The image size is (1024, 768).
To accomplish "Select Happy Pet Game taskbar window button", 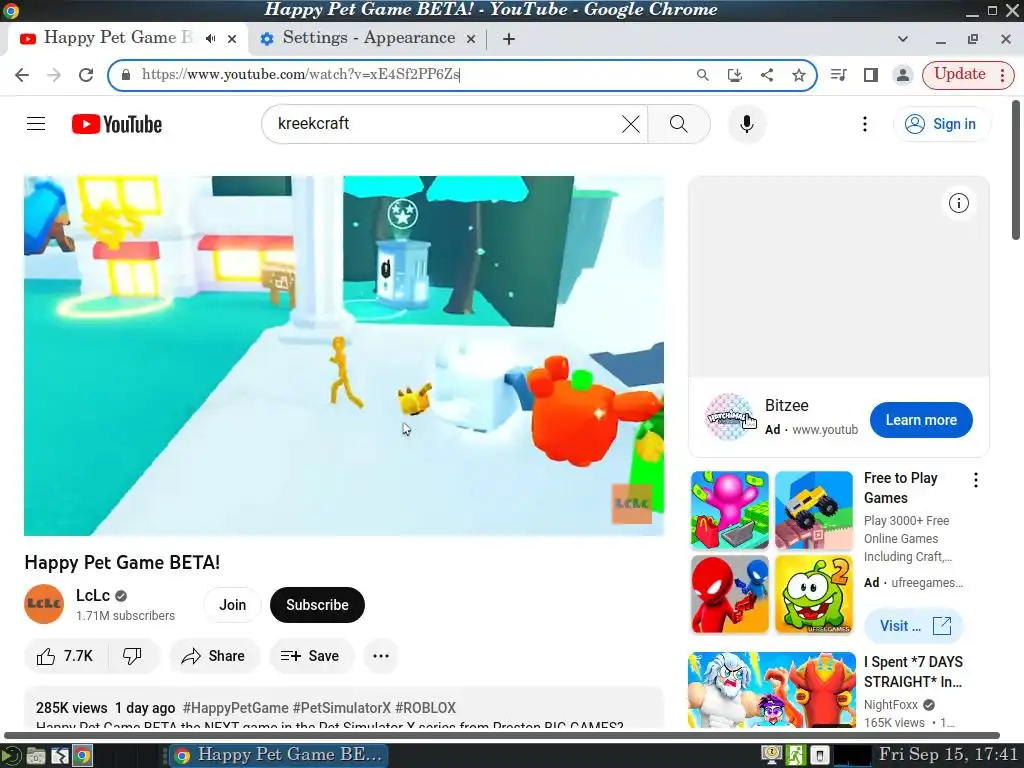I will pyautogui.click(x=279, y=755).
